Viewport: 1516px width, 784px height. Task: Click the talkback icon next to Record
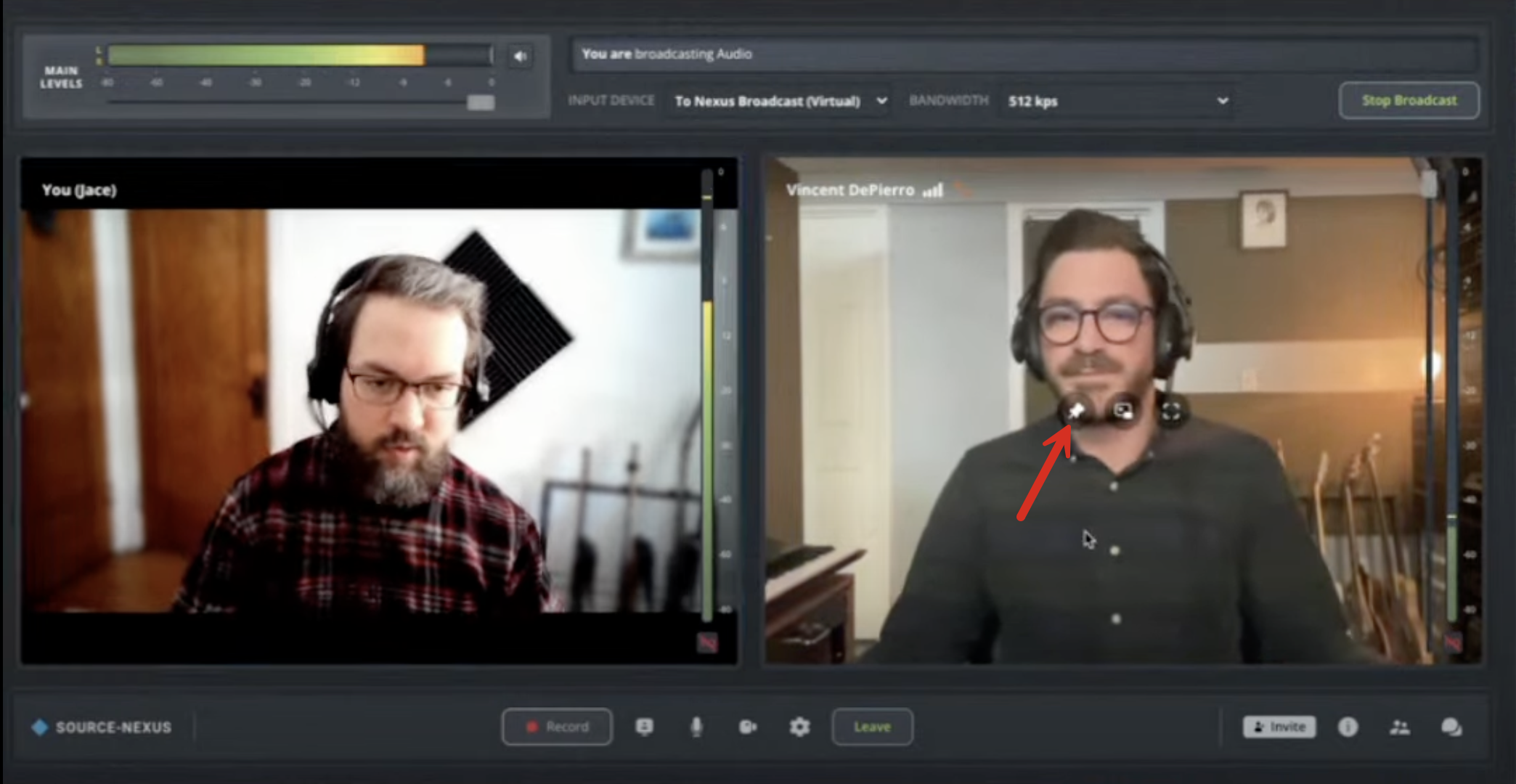point(644,727)
